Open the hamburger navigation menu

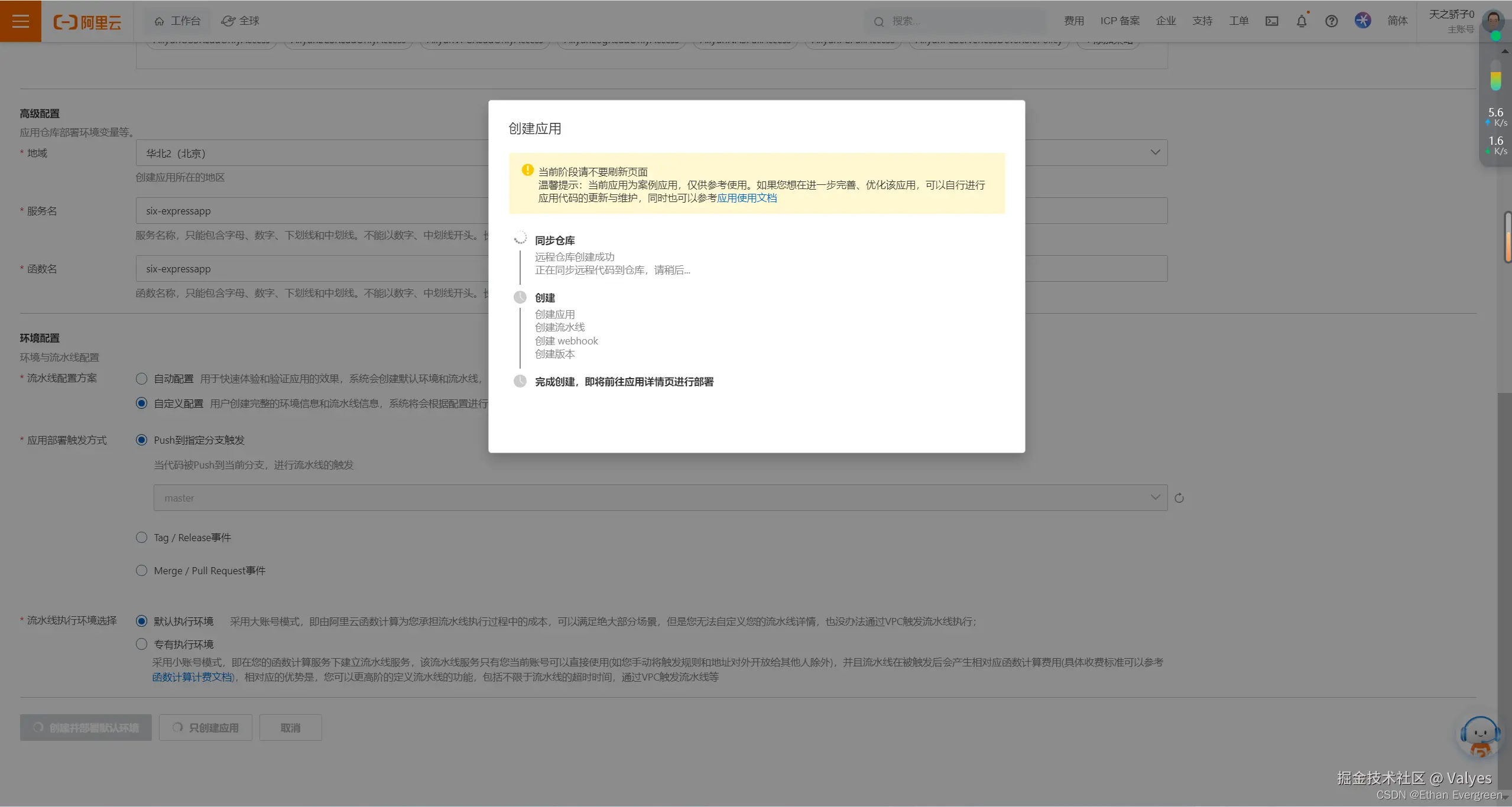[x=20, y=21]
